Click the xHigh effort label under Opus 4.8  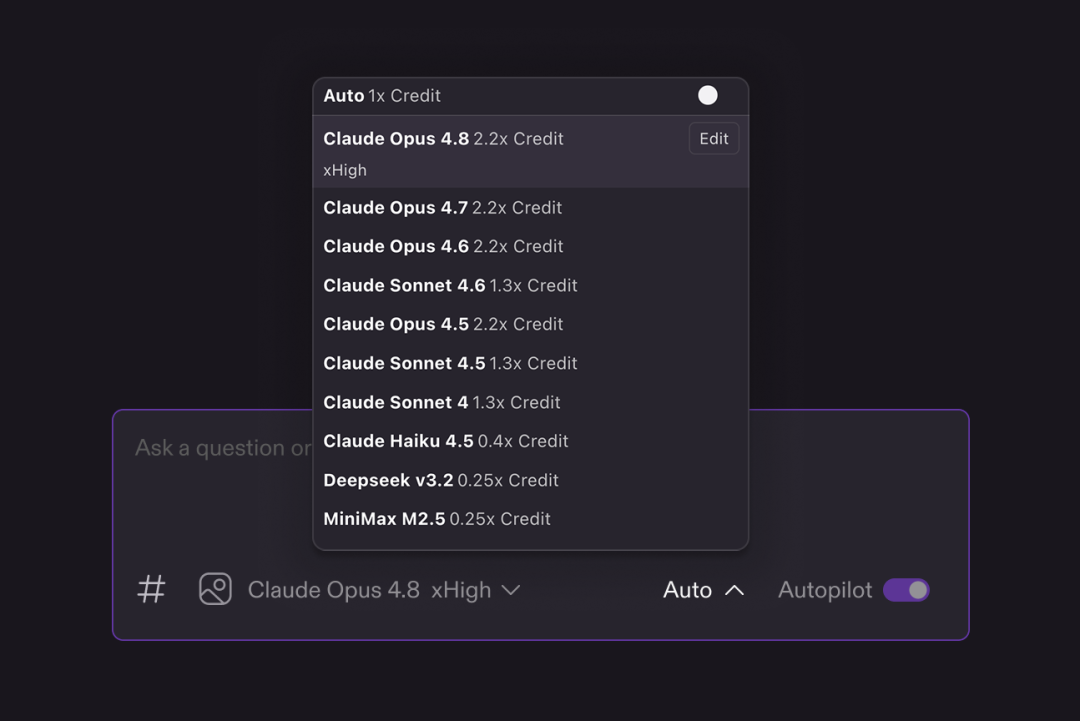[x=345, y=170]
